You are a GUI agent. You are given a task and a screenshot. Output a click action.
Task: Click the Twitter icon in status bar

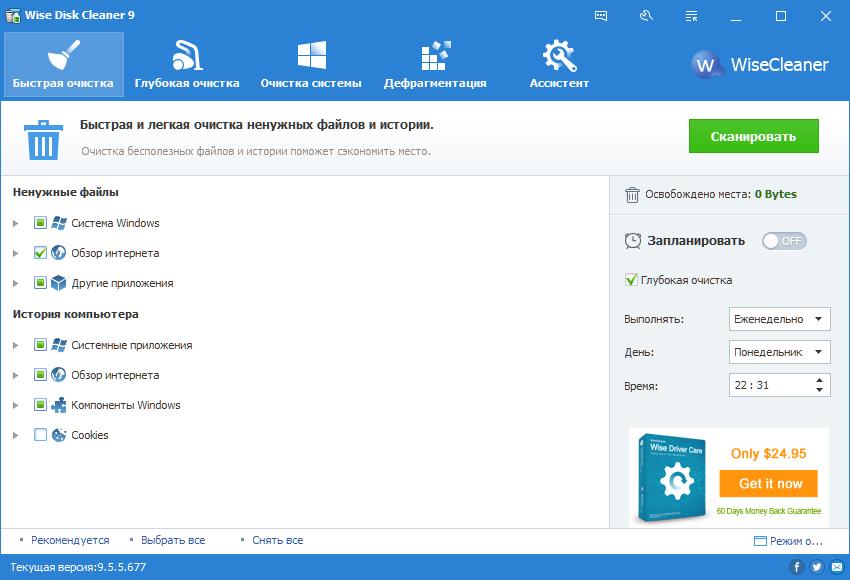point(816,567)
